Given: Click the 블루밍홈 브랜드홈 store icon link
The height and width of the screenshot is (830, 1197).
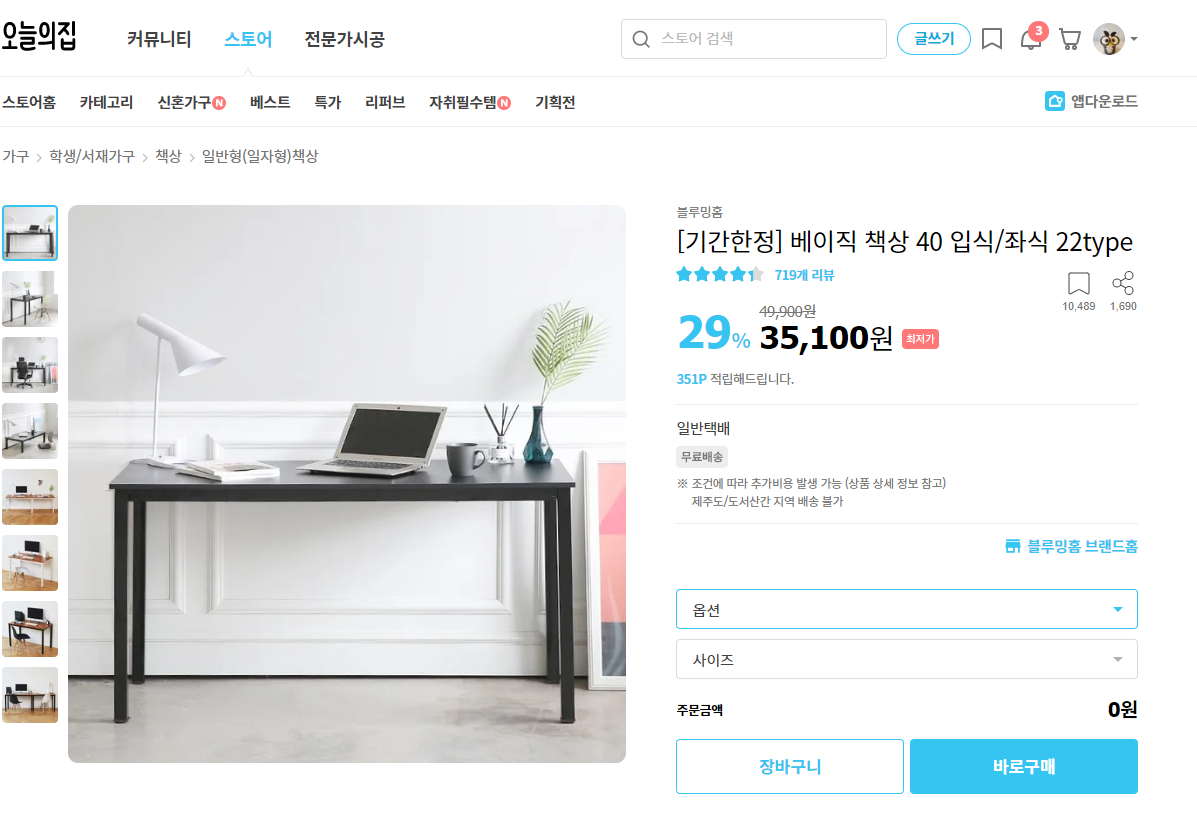Looking at the screenshot, I should 1012,546.
